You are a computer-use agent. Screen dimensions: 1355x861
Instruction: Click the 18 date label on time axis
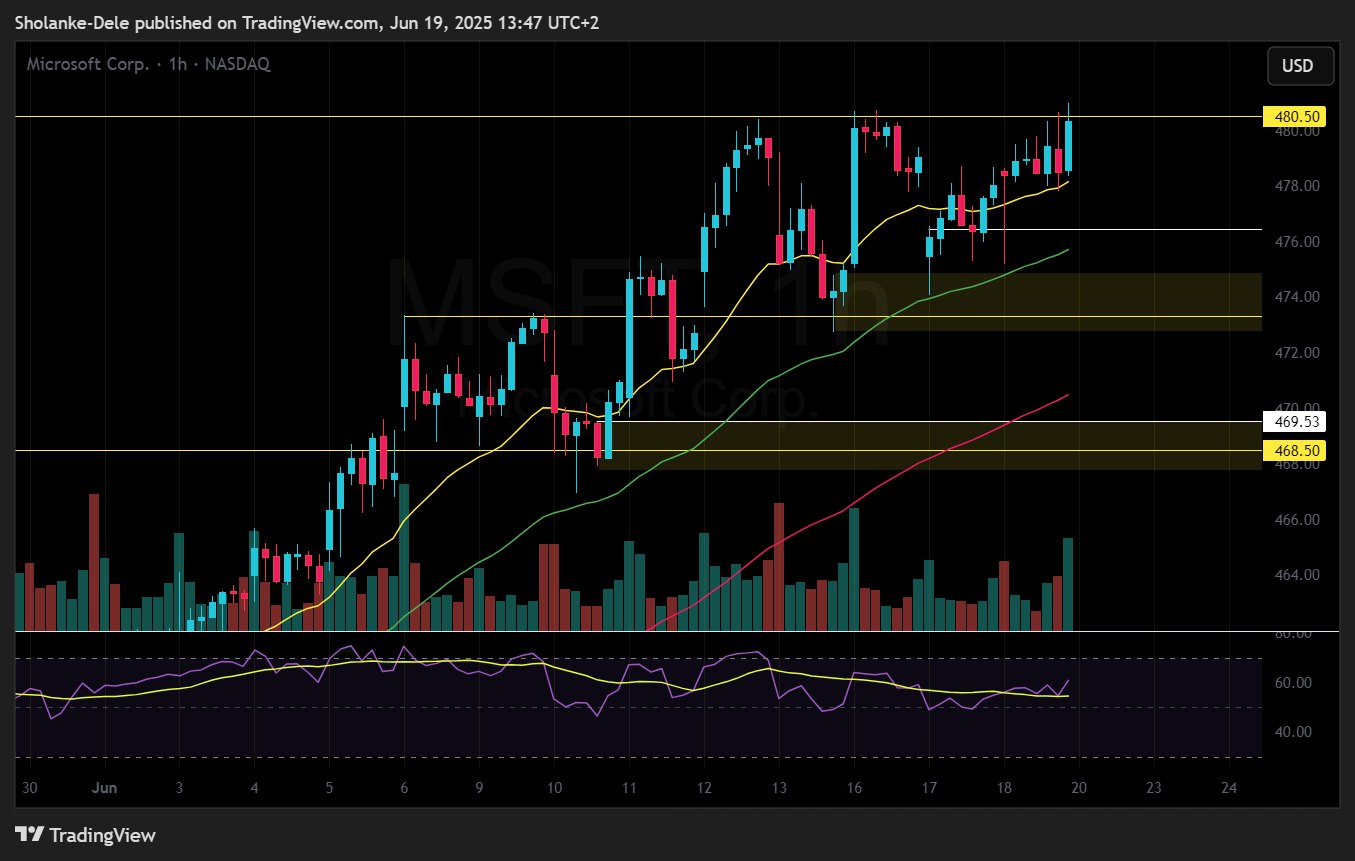1004,788
